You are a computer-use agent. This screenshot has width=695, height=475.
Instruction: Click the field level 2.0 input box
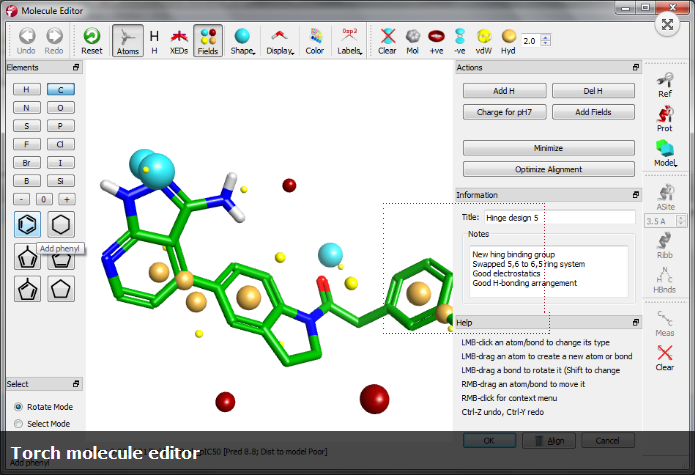(x=531, y=41)
